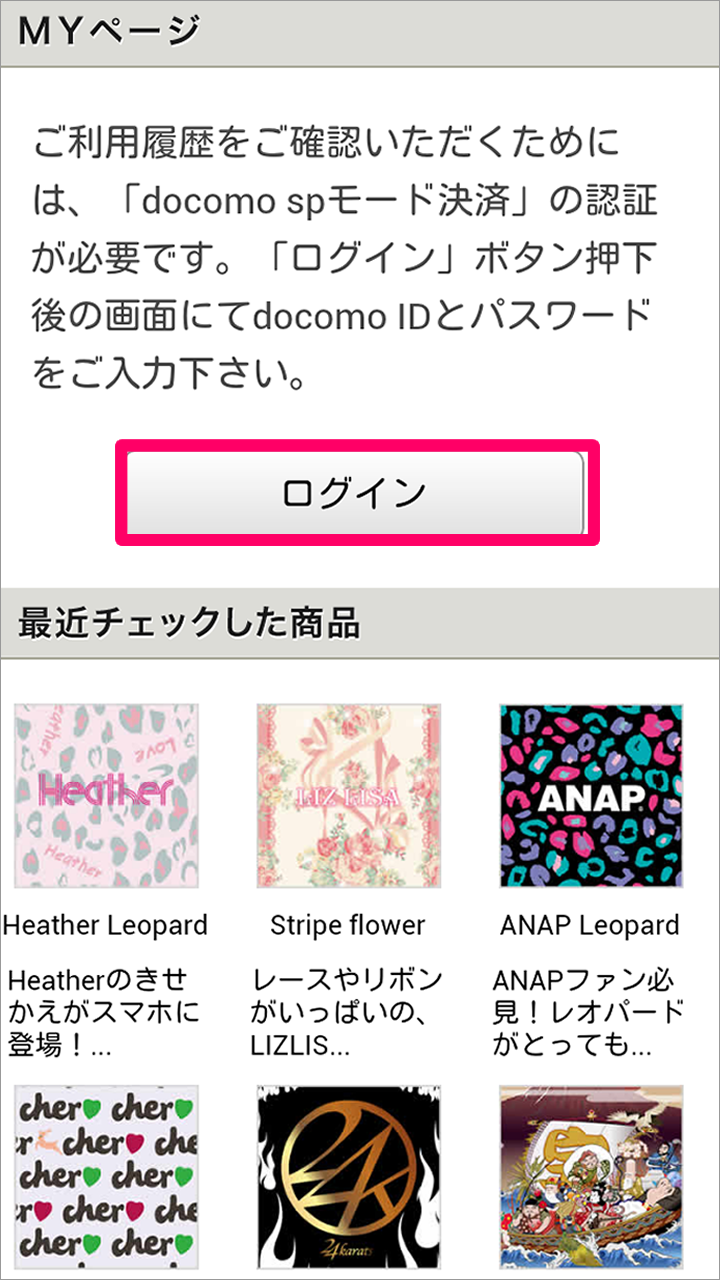Click the 最近チェックした商品 section header
This screenshot has width=720, height=1280.
(360, 623)
